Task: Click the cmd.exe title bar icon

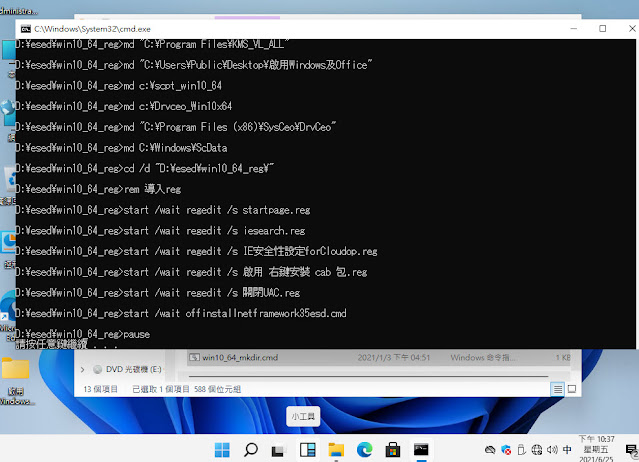Action: click(x=26, y=29)
